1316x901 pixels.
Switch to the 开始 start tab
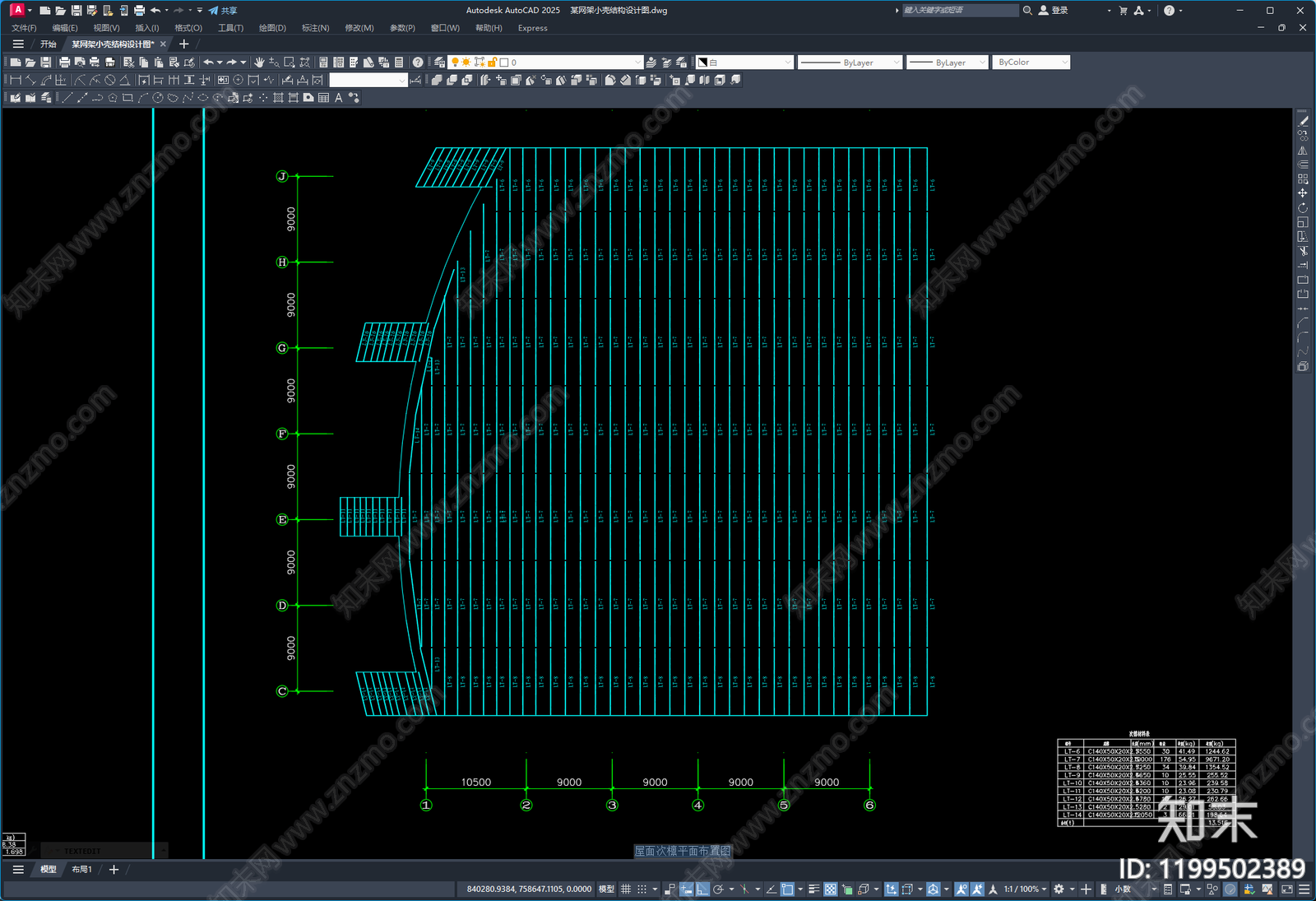tap(49, 44)
